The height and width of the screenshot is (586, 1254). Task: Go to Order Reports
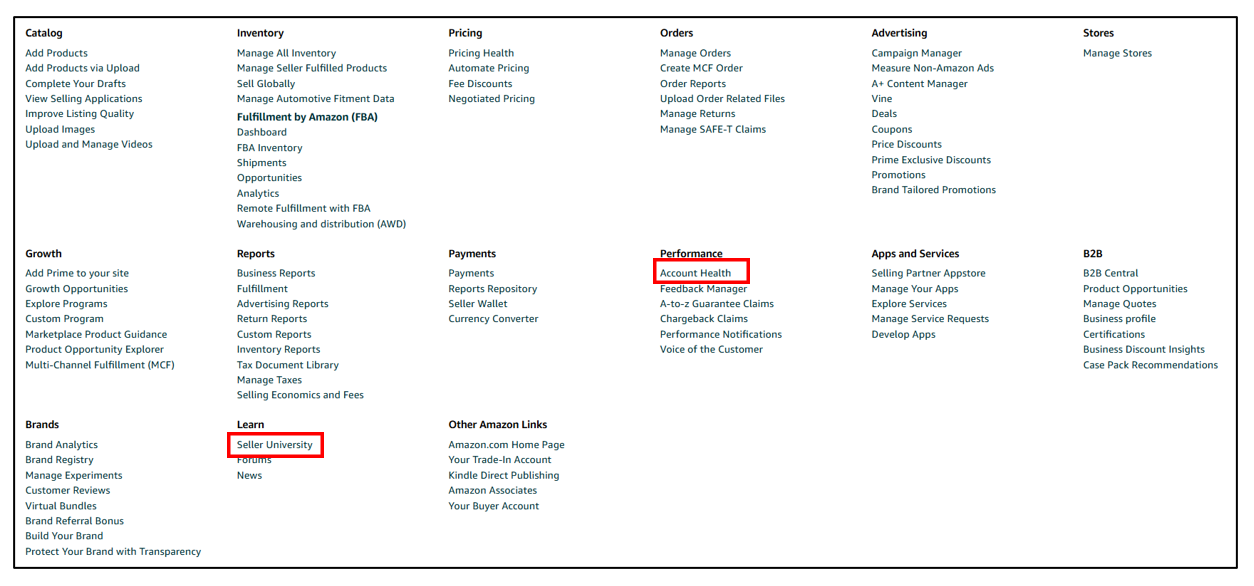pyautogui.click(x=693, y=84)
